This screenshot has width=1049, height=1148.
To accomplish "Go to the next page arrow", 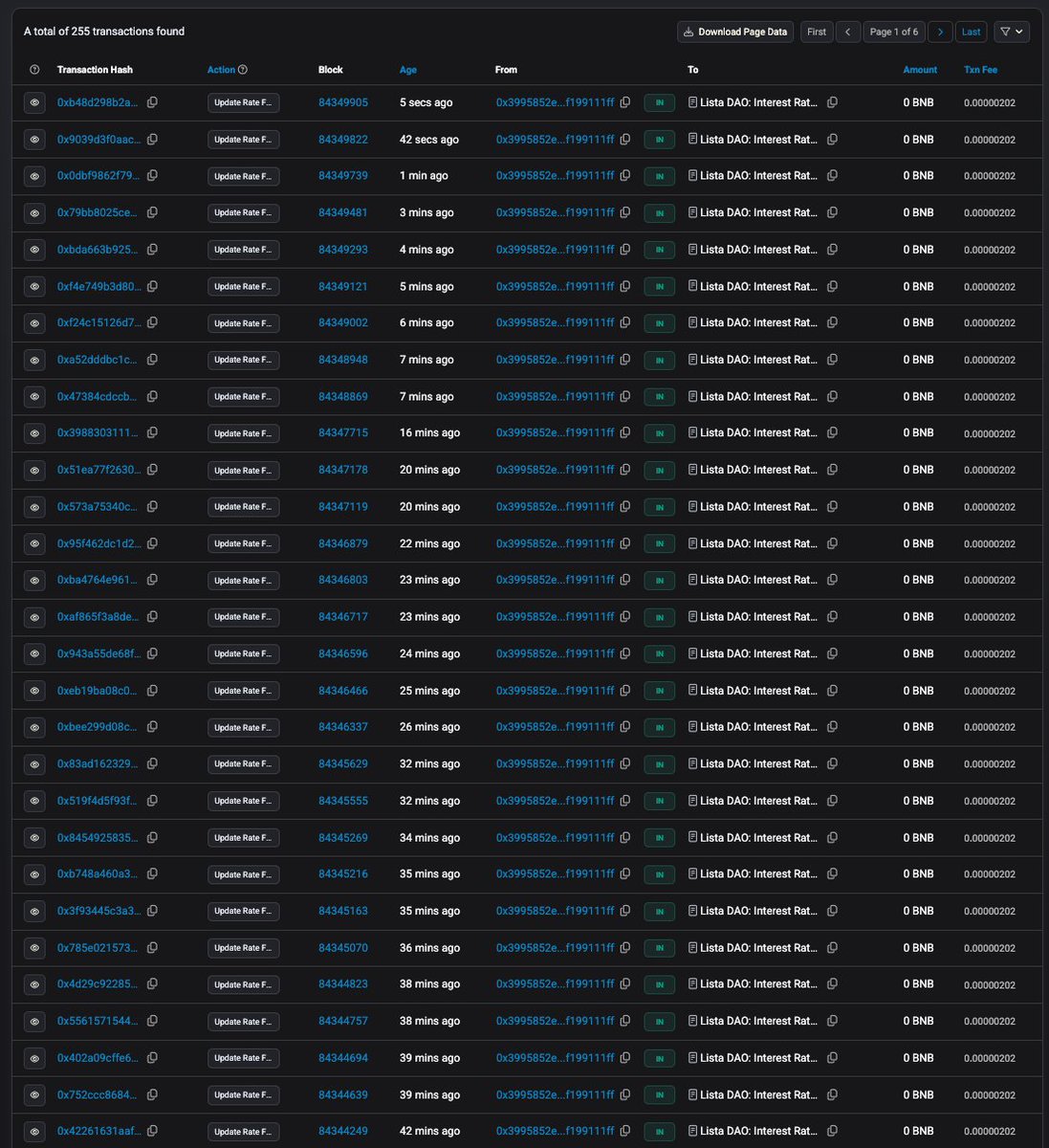I will [940, 32].
